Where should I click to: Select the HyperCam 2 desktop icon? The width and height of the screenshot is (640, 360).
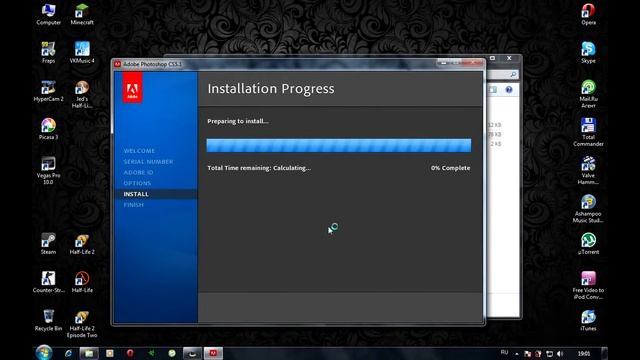[x=48, y=91]
